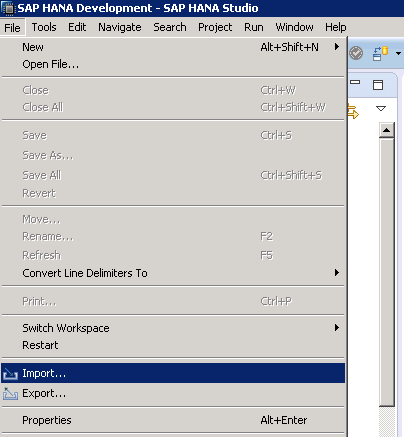Choose Open File... from File menu
The image size is (404, 437).
pos(173,64)
